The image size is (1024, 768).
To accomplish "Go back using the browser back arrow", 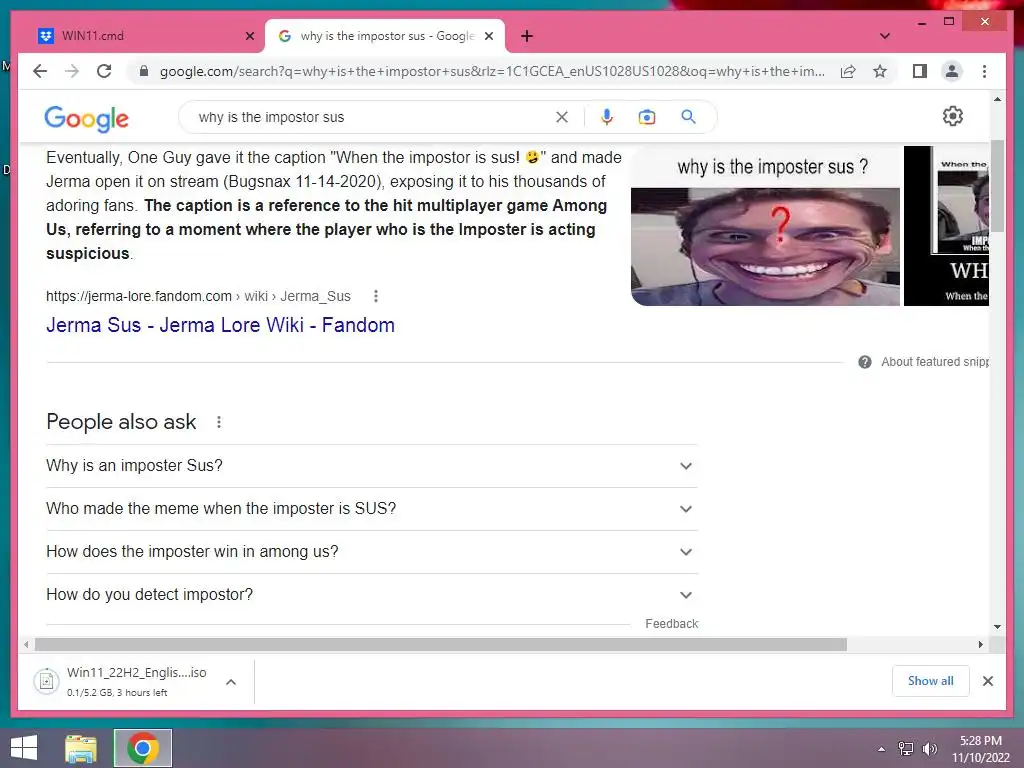I will [x=40, y=71].
